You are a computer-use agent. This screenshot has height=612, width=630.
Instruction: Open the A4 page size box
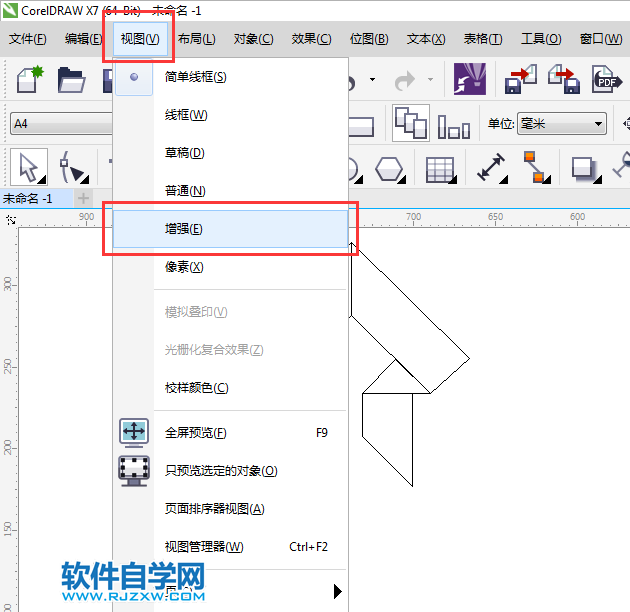[61, 123]
